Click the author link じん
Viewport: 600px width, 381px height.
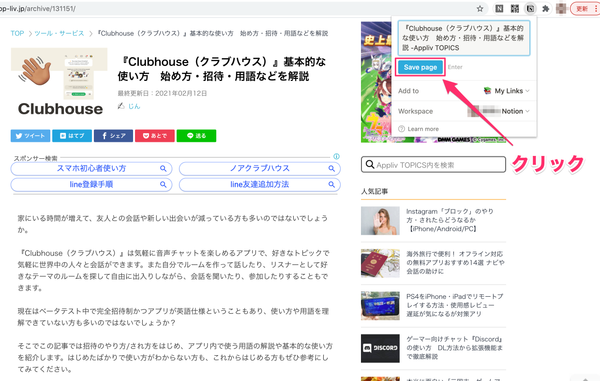pyautogui.click(x=134, y=106)
